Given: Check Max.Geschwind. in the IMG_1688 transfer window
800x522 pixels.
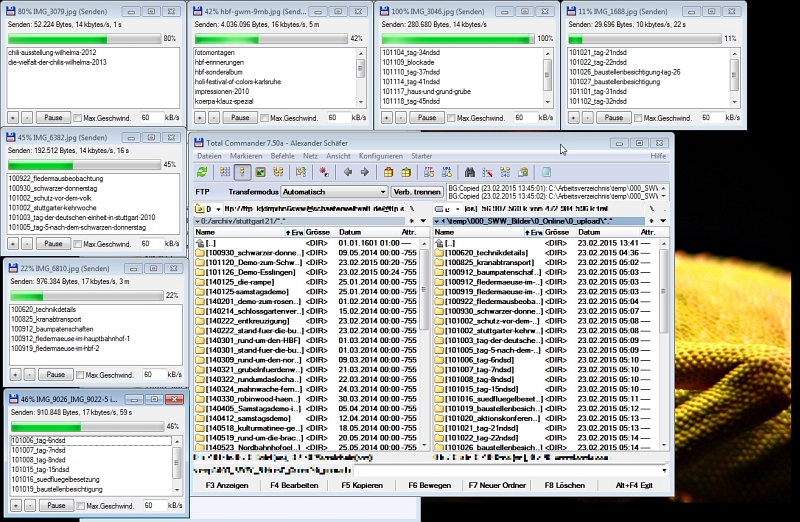Looking at the screenshot, I should pos(640,118).
